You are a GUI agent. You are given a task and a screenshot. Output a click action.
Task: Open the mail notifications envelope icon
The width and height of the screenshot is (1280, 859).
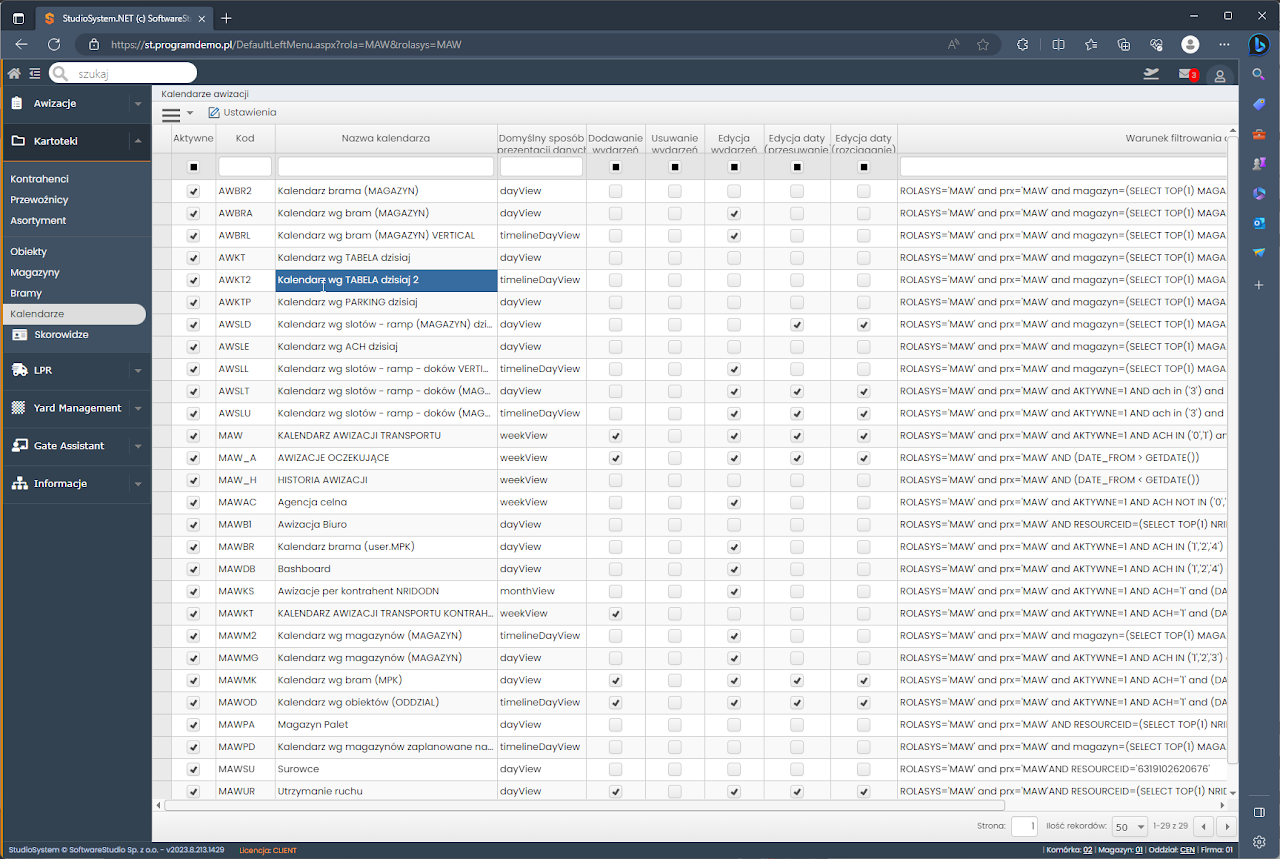click(x=1185, y=74)
